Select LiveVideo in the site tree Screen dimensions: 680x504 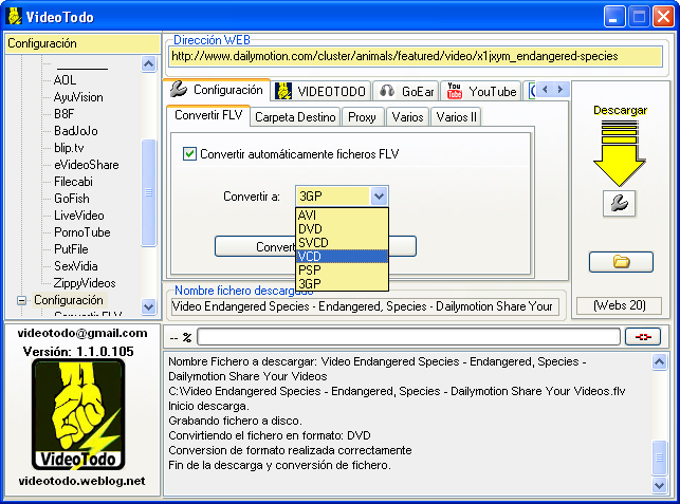(79, 216)
